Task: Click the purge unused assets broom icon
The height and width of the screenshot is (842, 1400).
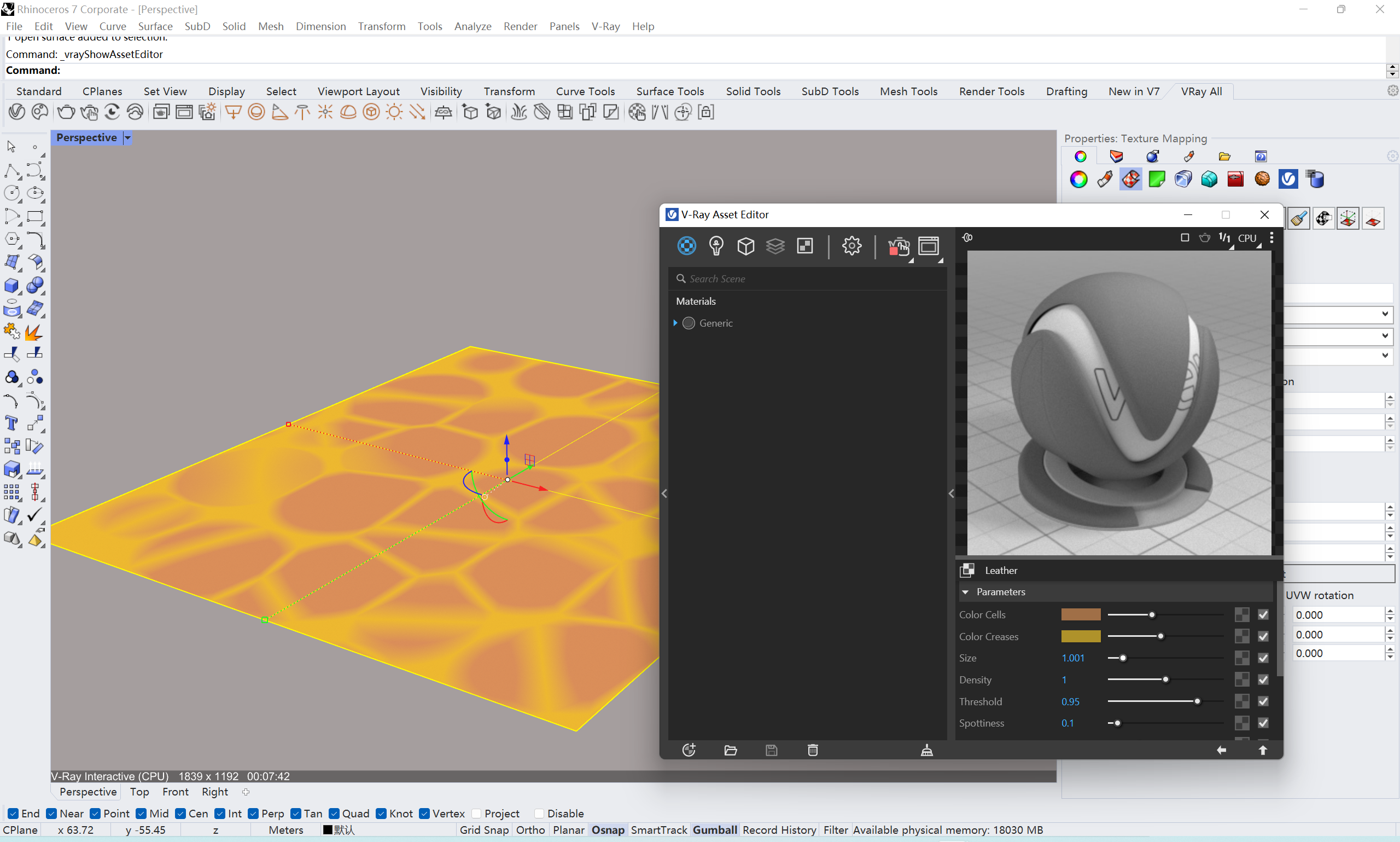Action: pyautogui.click(x=926, y=750)
